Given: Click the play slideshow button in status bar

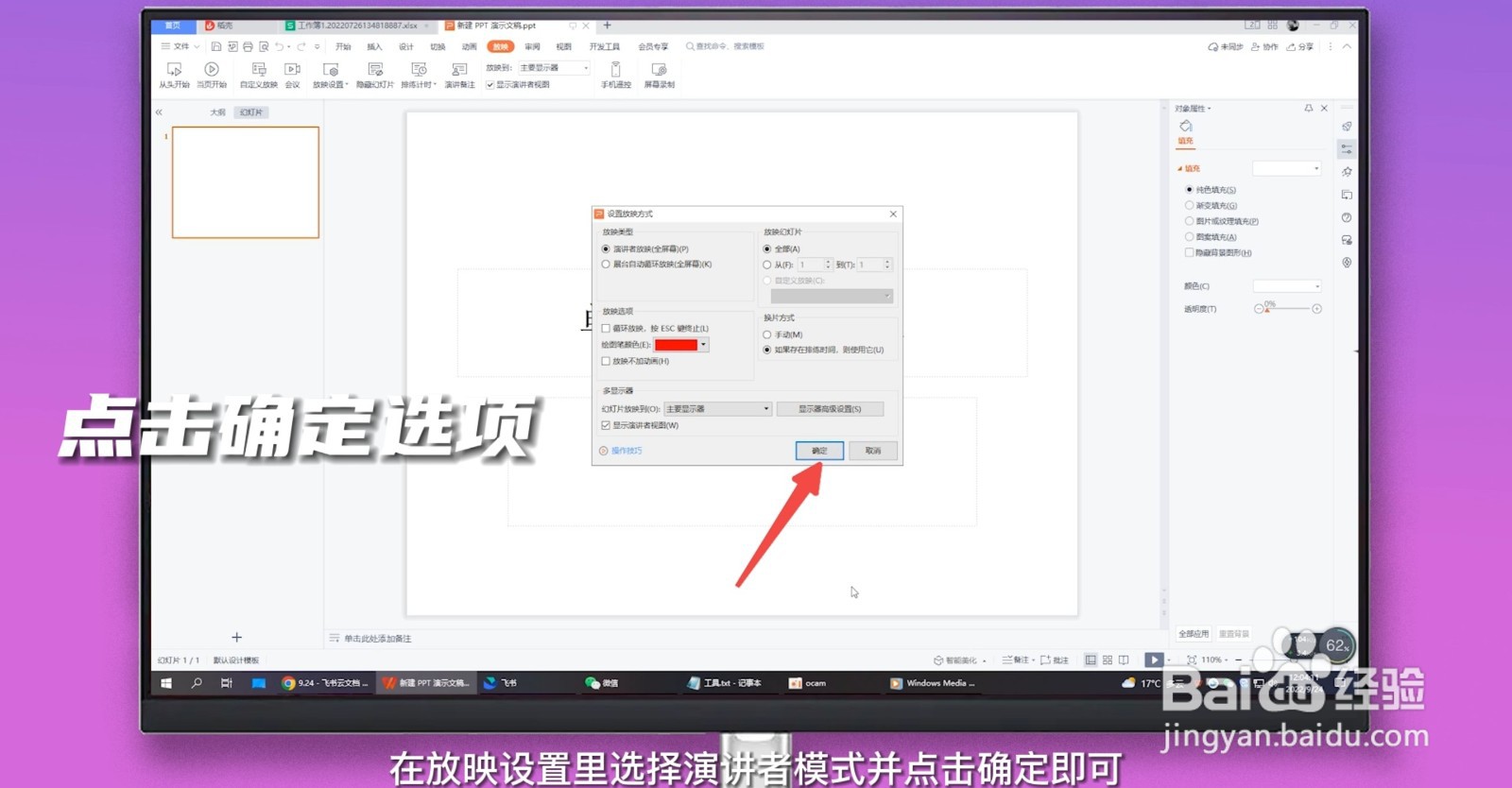Looking at the screenshot, I should pos(1154,660).
